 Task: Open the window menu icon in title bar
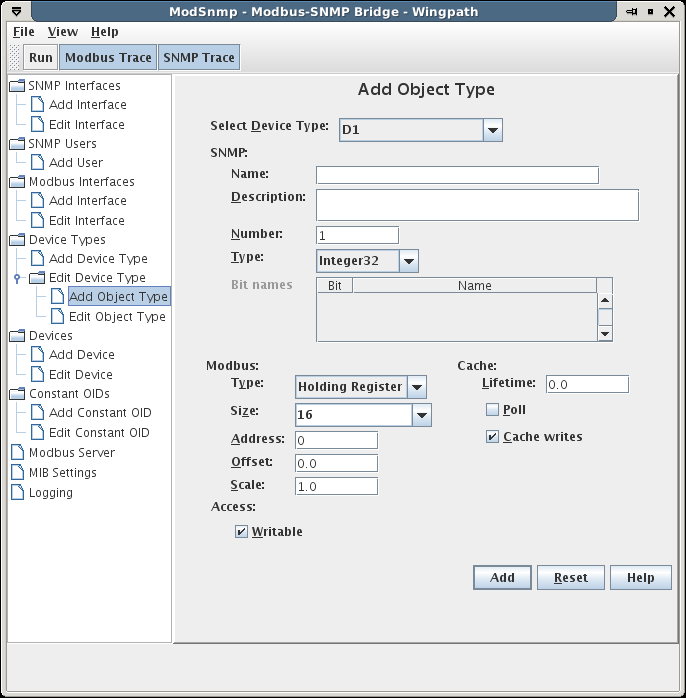16,11
